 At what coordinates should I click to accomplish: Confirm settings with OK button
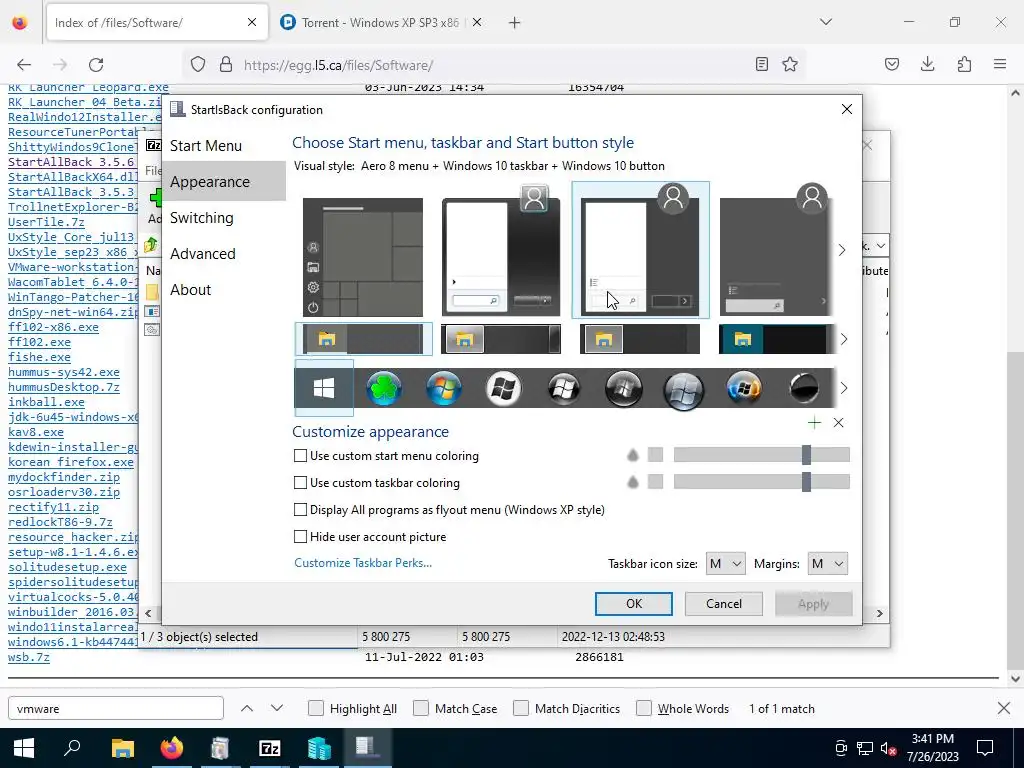(633, 604)
